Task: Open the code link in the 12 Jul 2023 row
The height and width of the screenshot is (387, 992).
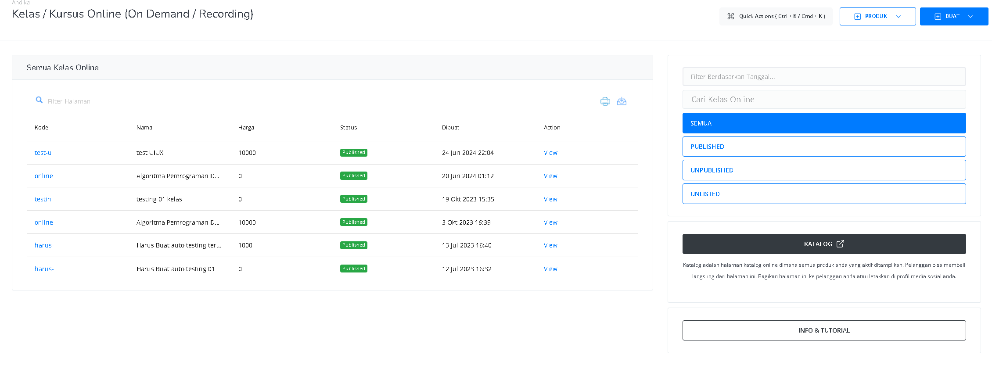Action: coord(44,269)
